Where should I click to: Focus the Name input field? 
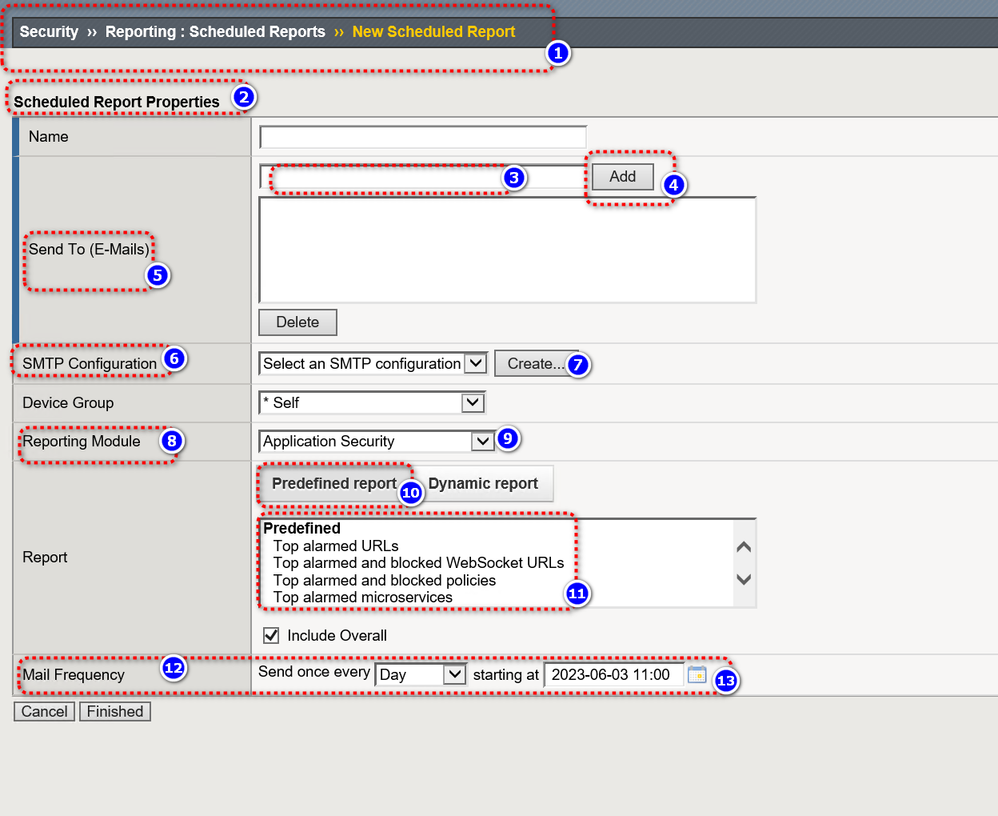coord(423,137)
